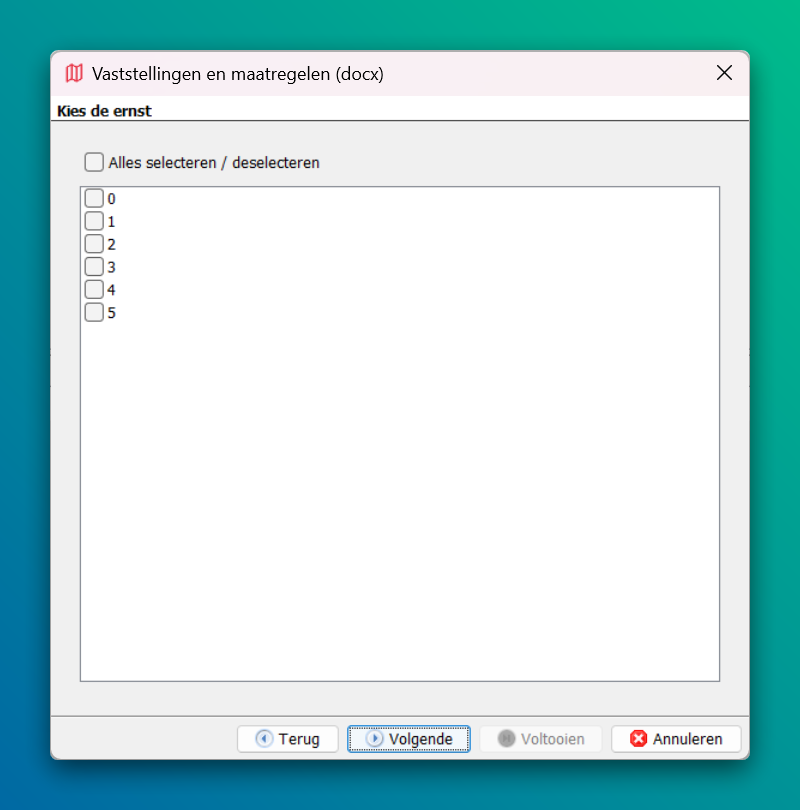The width and height of the screenshot is (800, 810).
Task: Close the Vaststellingen en maatregelen dialog
Action: click(725, 73)
